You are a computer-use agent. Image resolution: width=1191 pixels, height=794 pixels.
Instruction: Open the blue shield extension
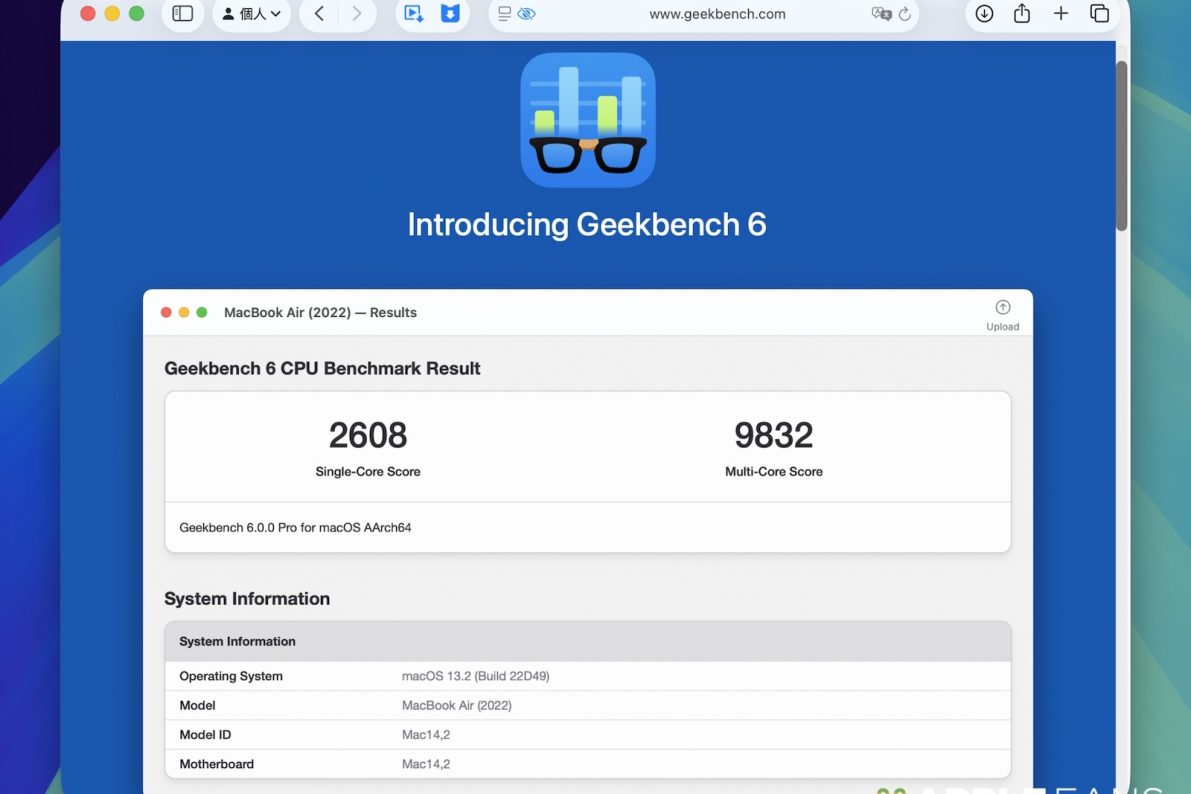point(451,14)
